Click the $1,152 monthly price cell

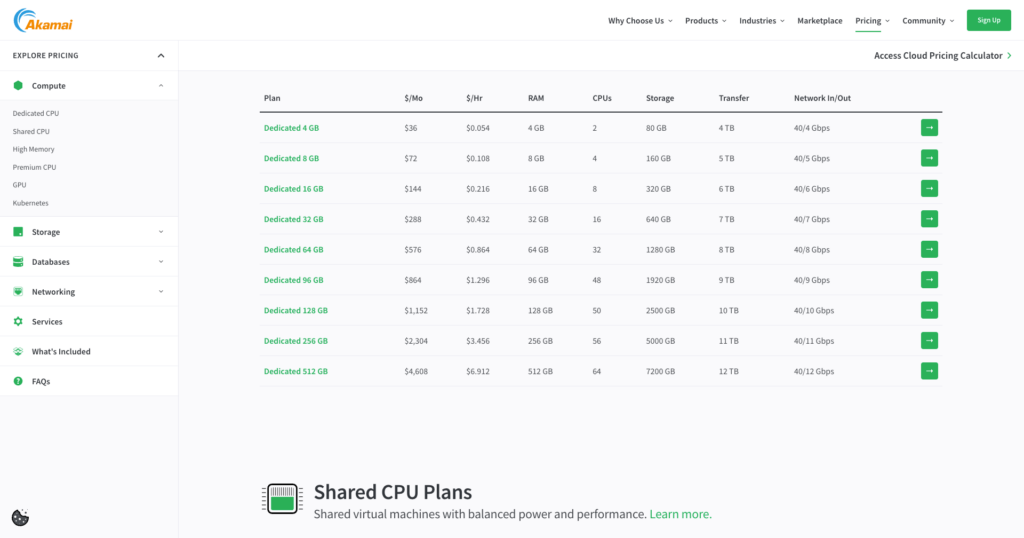[x=416, y=310]
